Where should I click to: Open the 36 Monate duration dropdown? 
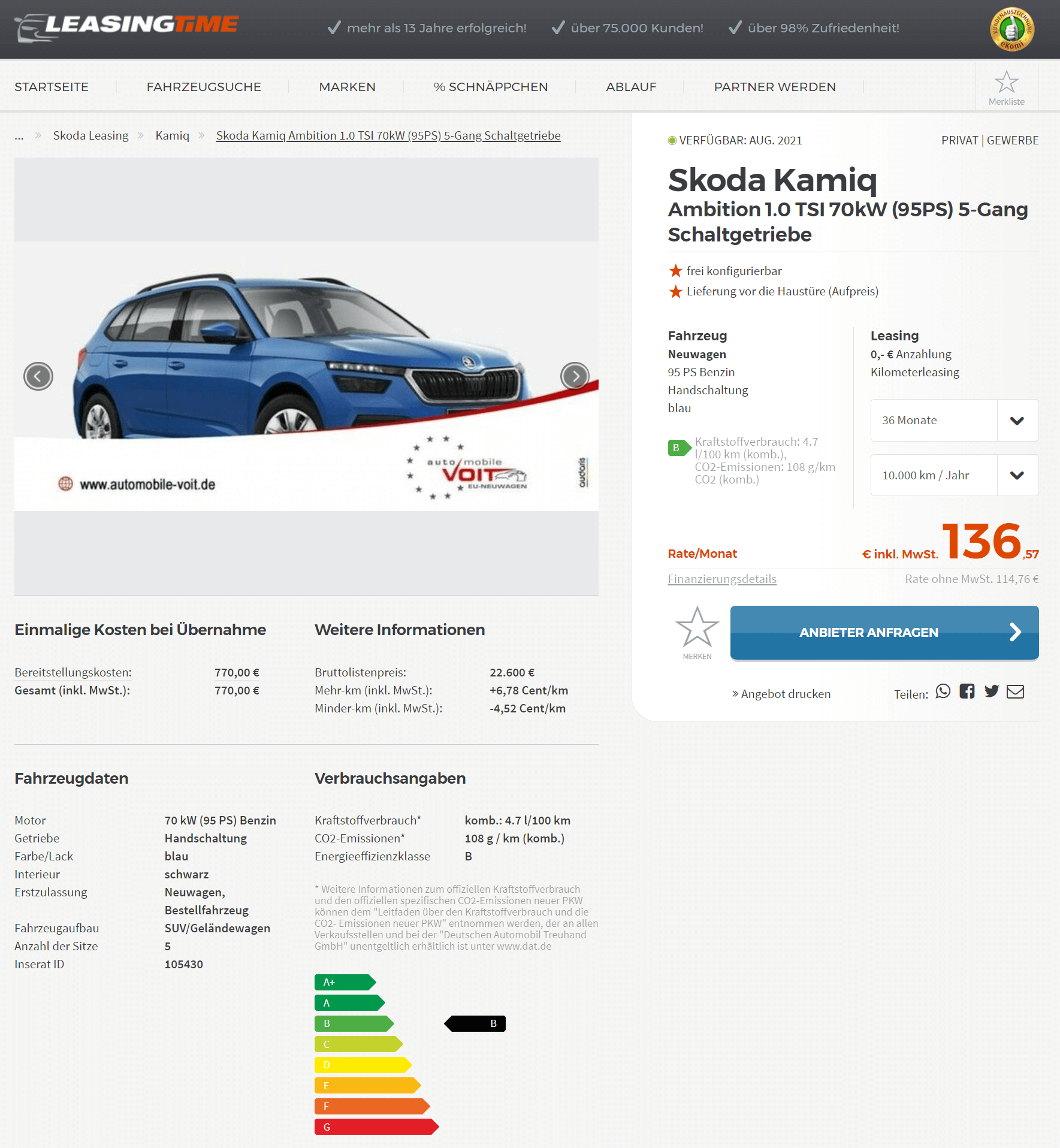(x=955, y=421)
